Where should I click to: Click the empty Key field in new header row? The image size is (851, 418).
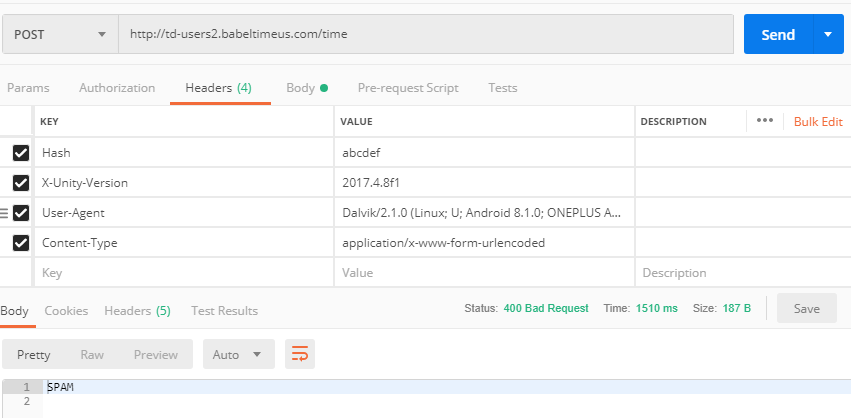[x=184, y=273]
